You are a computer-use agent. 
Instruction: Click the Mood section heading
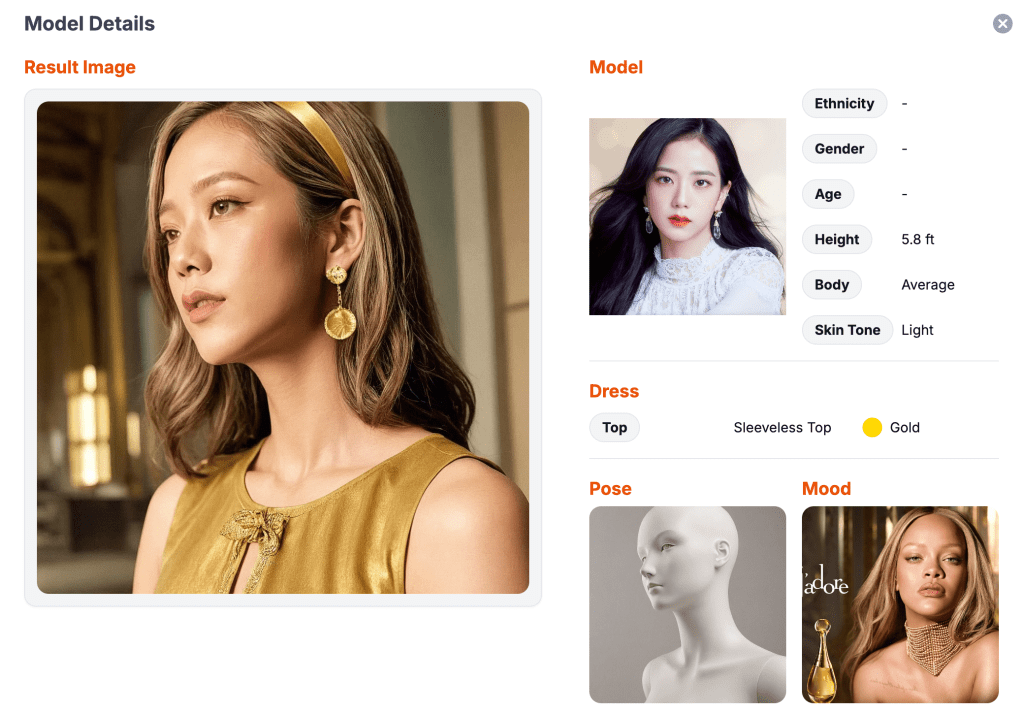click(x=826, y=489)
